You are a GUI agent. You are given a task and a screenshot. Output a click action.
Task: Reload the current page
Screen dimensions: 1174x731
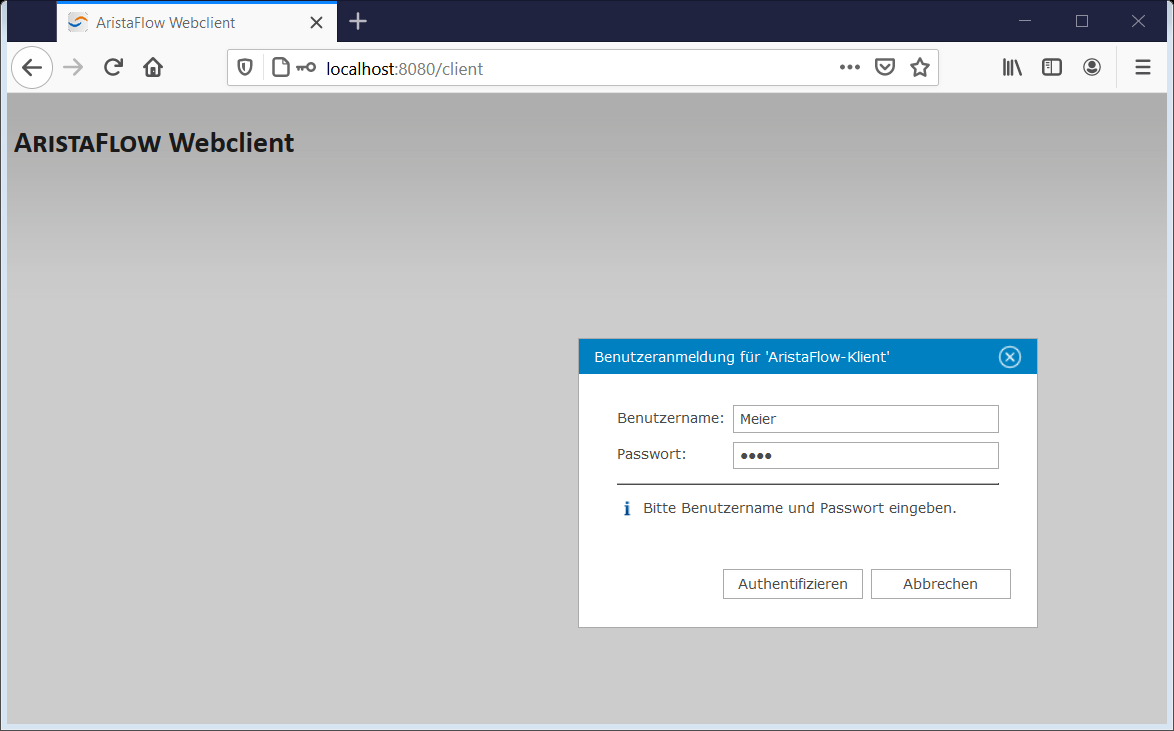(113, 68)
